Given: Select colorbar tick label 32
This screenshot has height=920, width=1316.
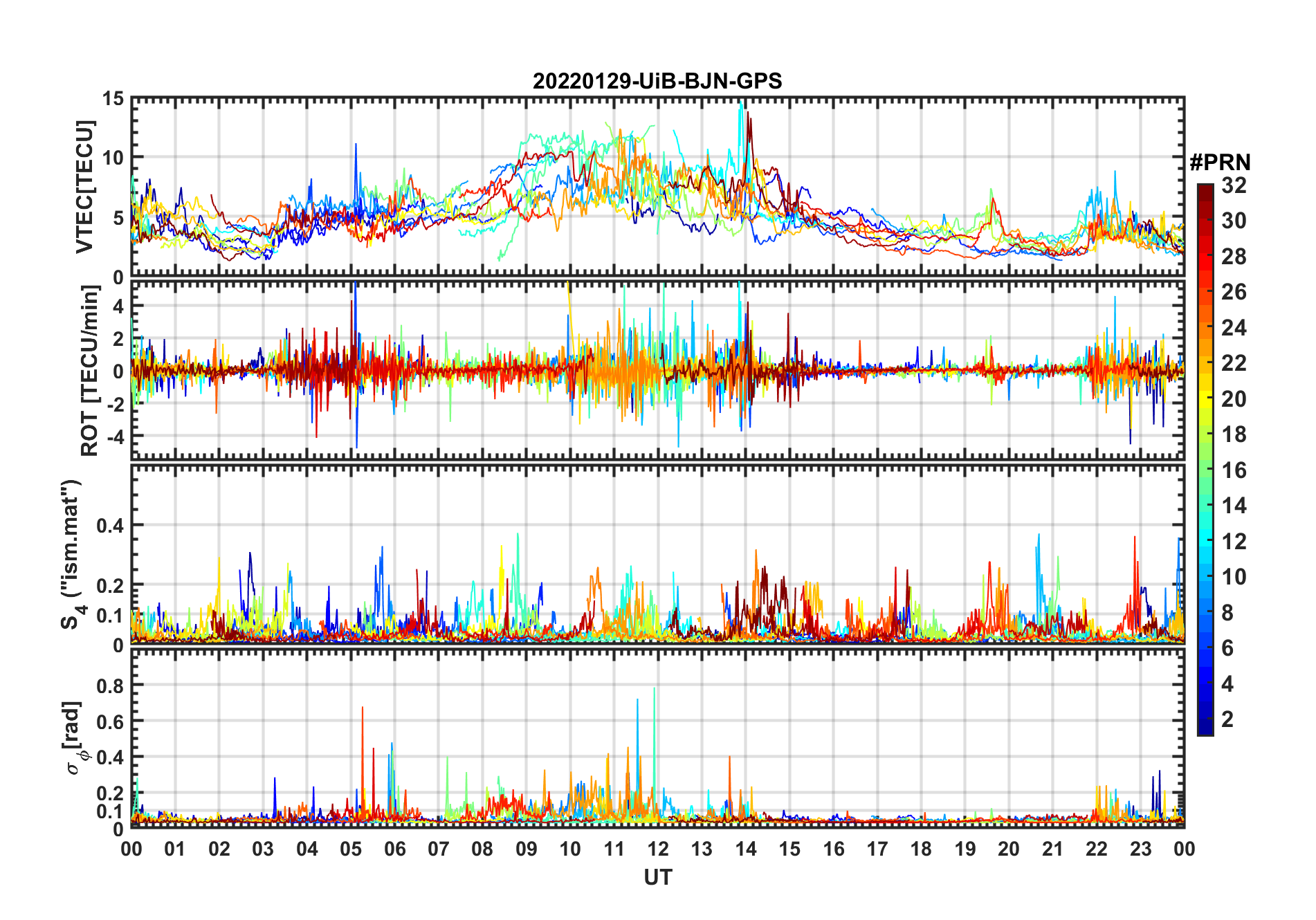Looking at the screenshot, I should coord(1234,185).
